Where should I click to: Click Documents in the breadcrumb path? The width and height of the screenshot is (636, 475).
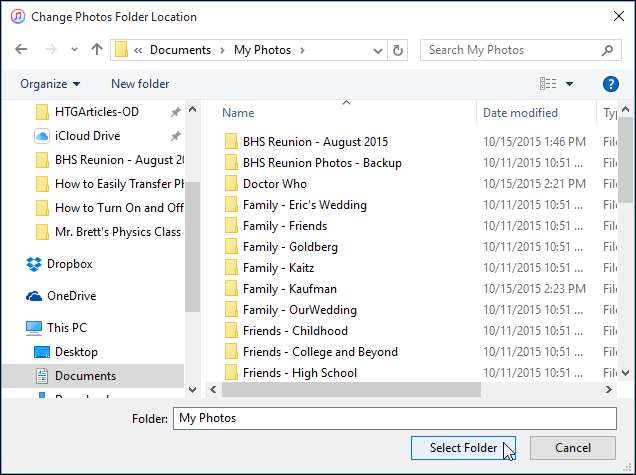pyautogui.click(x=180, y=49)
